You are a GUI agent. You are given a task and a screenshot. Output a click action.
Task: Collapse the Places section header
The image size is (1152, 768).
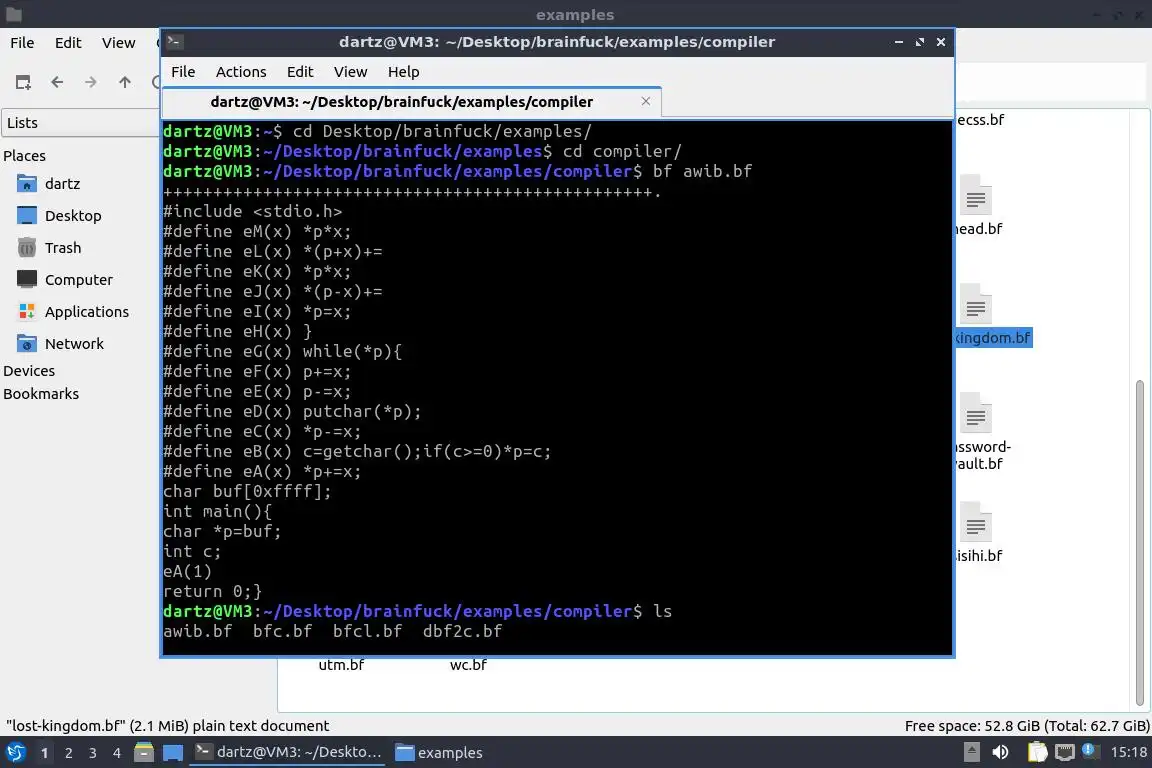24,156
